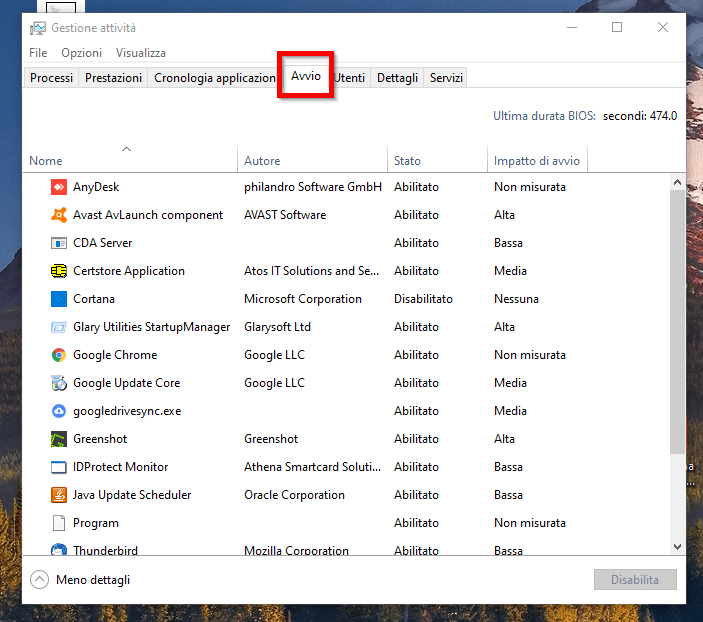Switch to the Dettagli tab
Viewport: 703px width, 622px height.
point(397,78)
